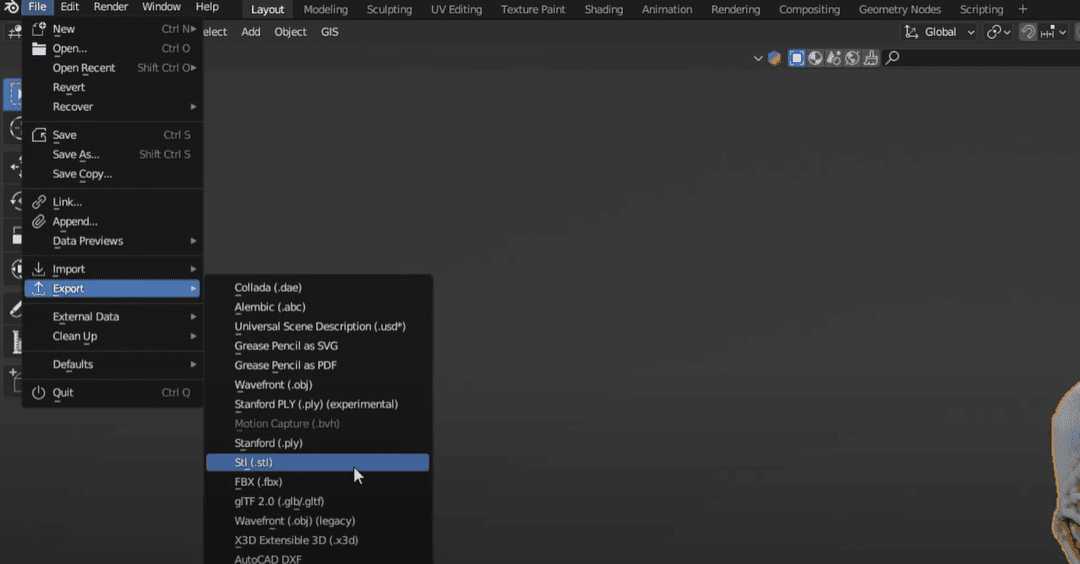Choose Grease Pencil as PDF

(x=318, y=366)
